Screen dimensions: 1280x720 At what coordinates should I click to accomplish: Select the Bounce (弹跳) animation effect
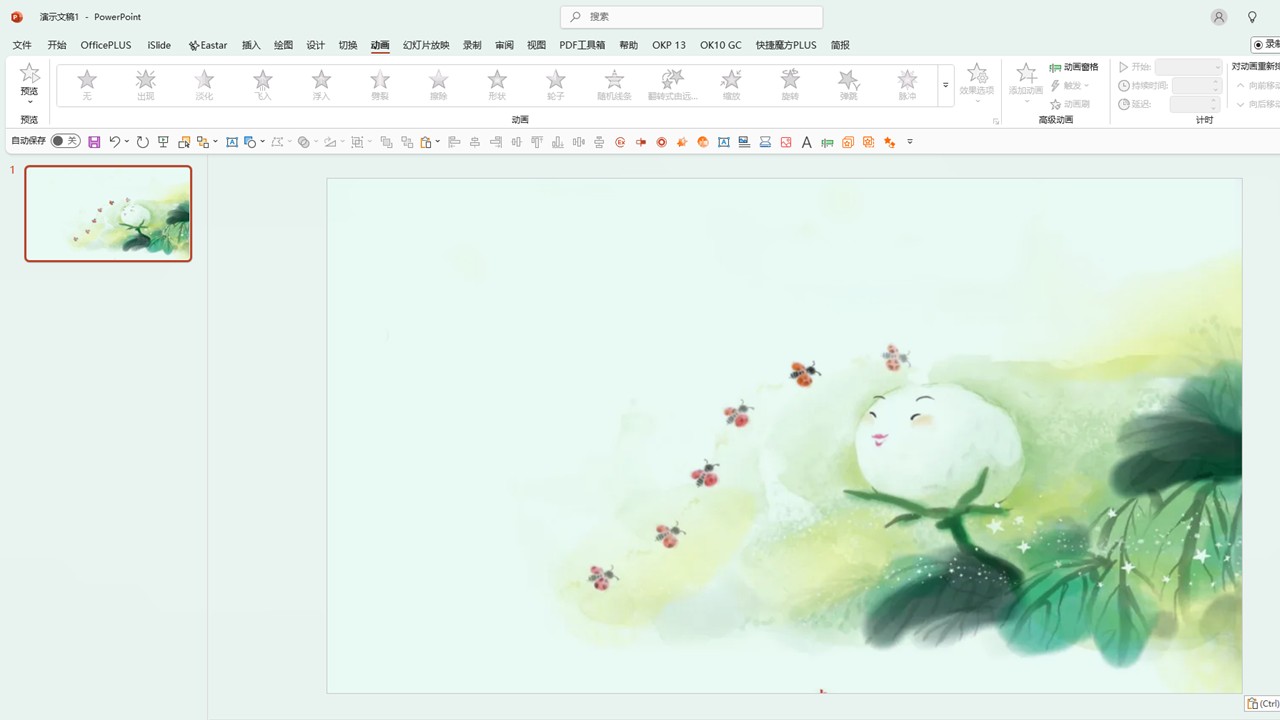pyautogui.click(x=849, y=85)
